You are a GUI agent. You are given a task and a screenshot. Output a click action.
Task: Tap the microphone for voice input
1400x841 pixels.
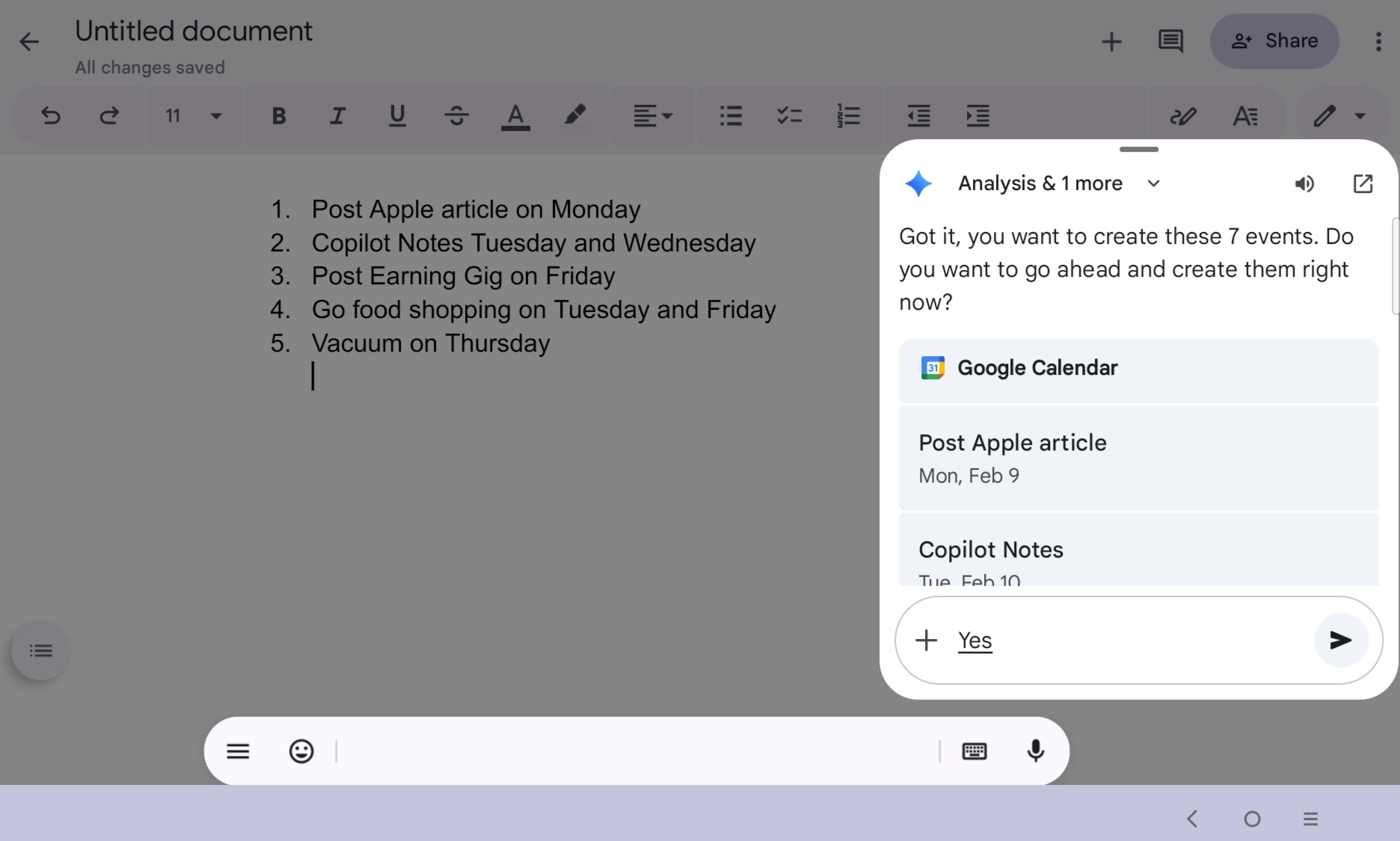tap(1035, 750)
